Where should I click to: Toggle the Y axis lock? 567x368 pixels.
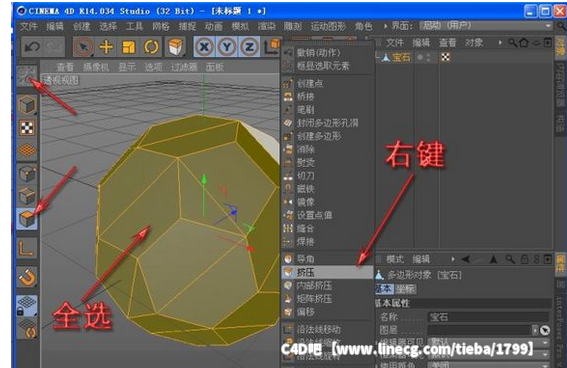pos(227,47)
